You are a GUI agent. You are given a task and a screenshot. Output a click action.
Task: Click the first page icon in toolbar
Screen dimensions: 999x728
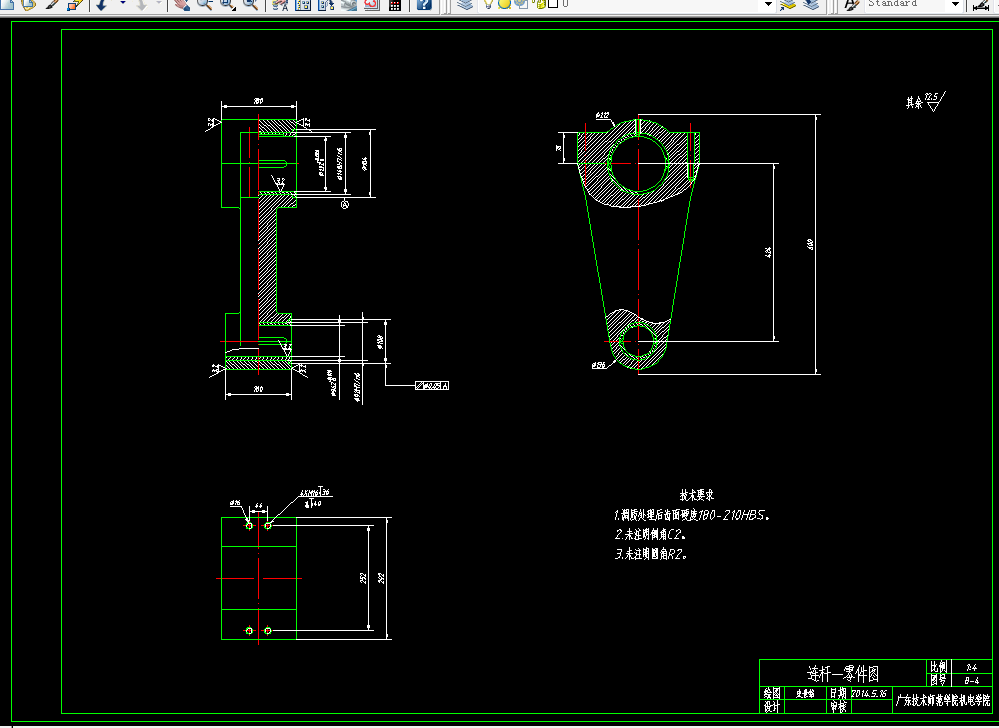tap(6, 5)
